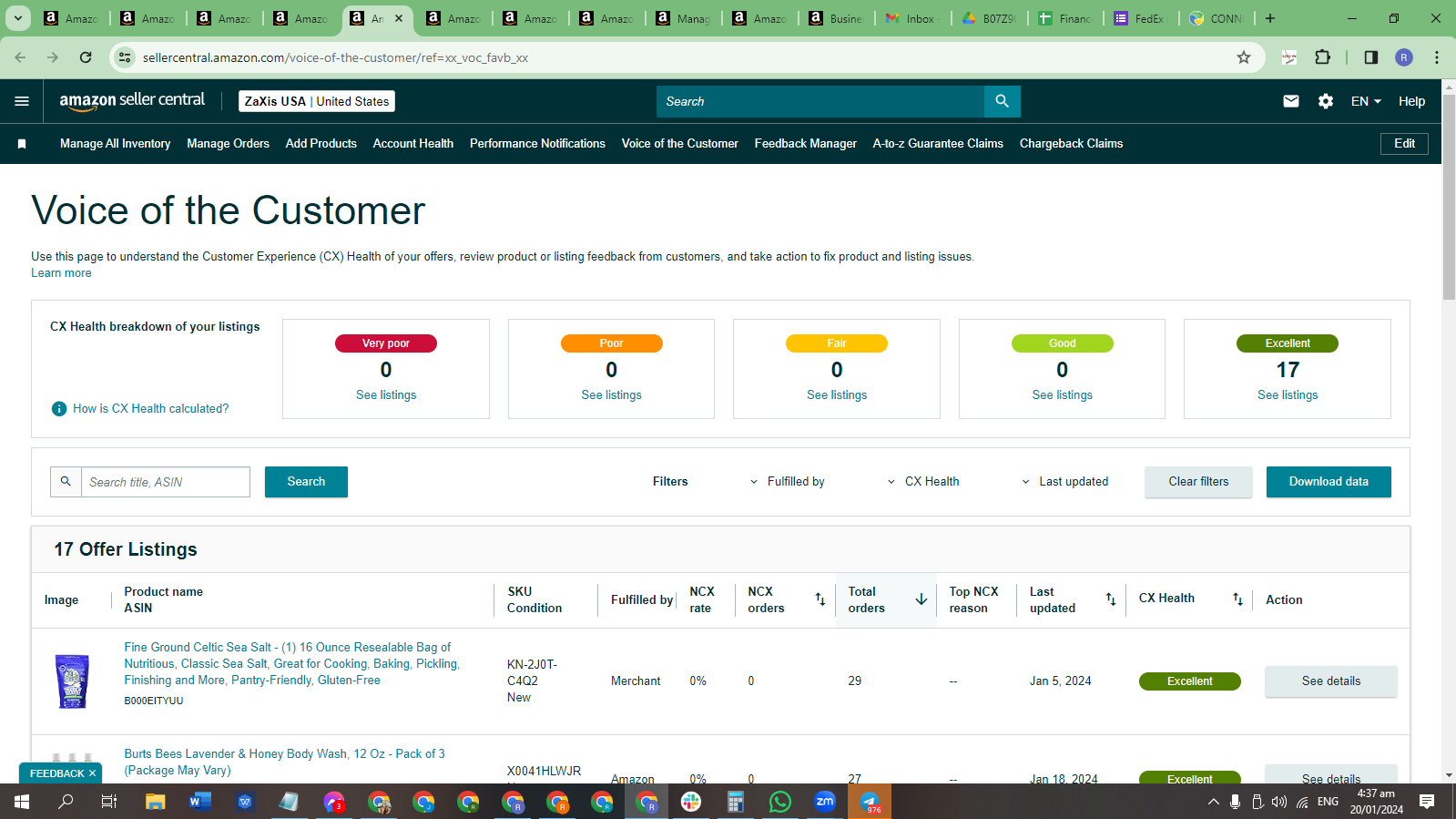Click the magnifier icon beside the title/ASIN search box
Image resolution: width=1456 pixels, height=819 pixels.
[66, 482]
